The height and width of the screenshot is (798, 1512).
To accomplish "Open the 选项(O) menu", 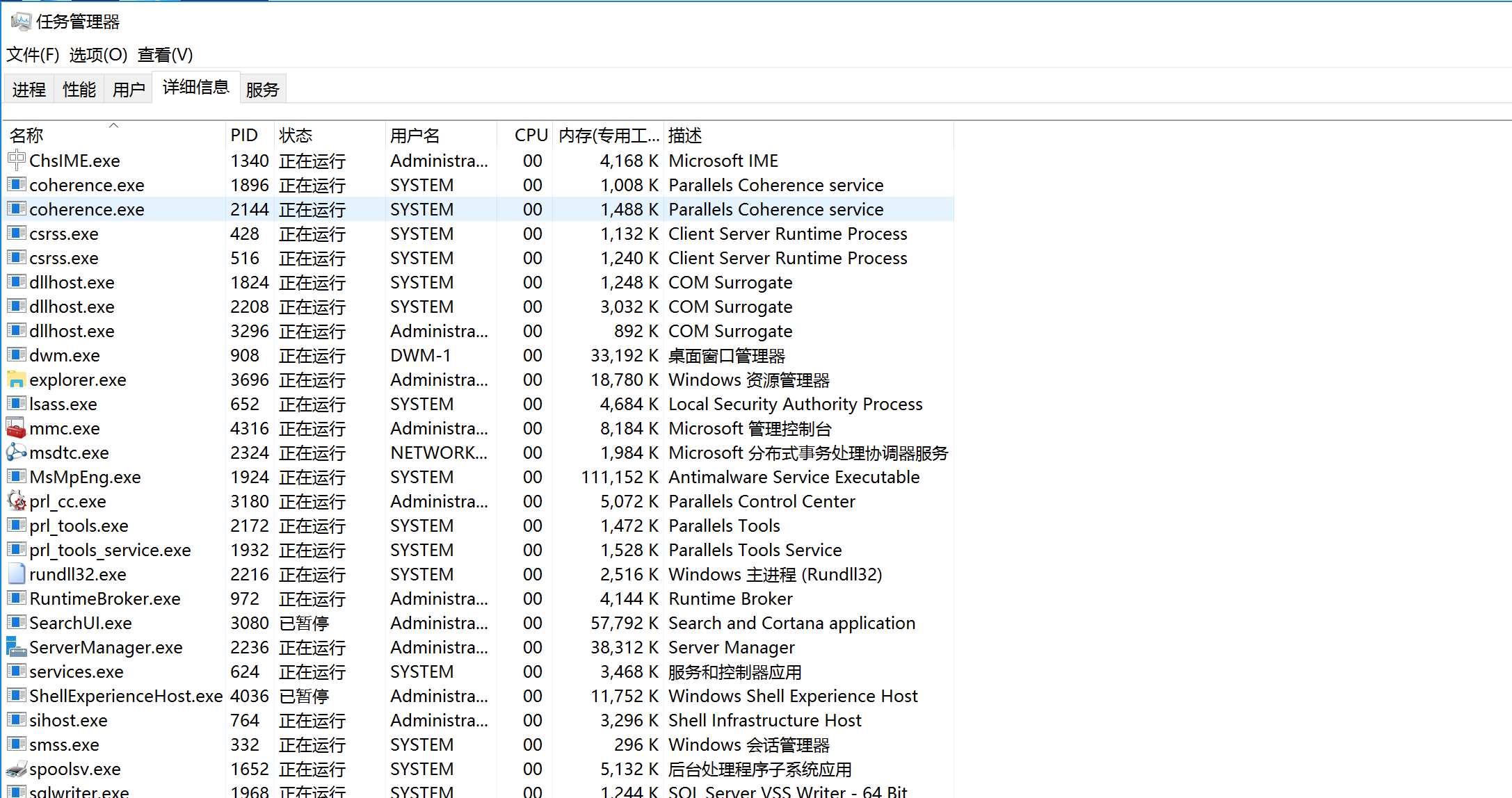I will tap(98, 55).
